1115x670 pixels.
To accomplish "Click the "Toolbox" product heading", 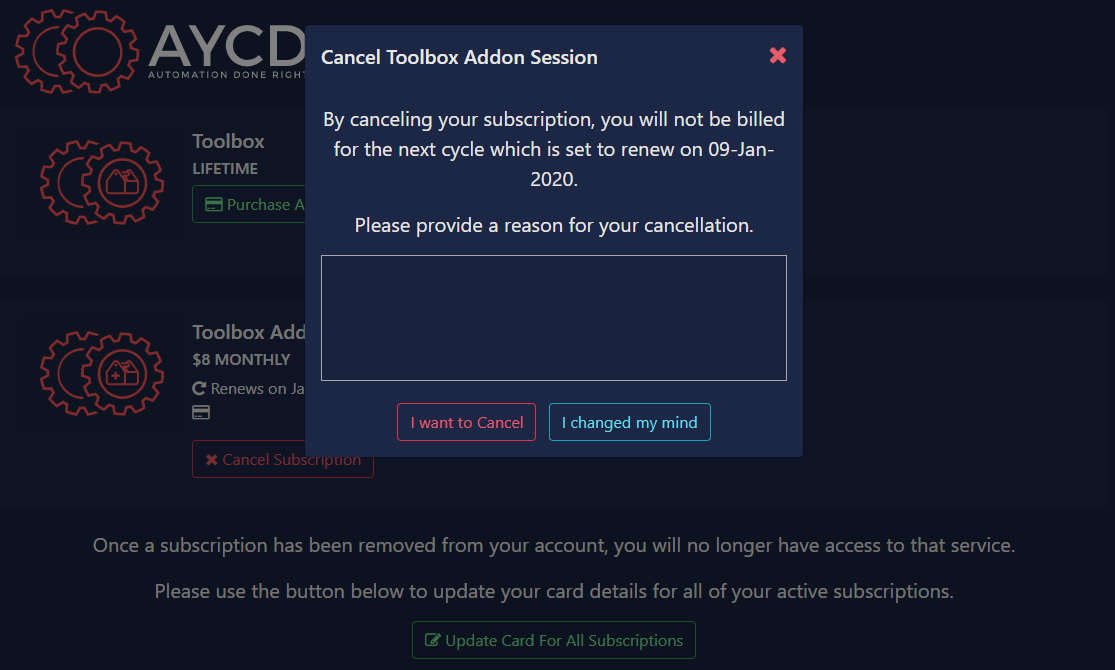I will click(228, 141).
